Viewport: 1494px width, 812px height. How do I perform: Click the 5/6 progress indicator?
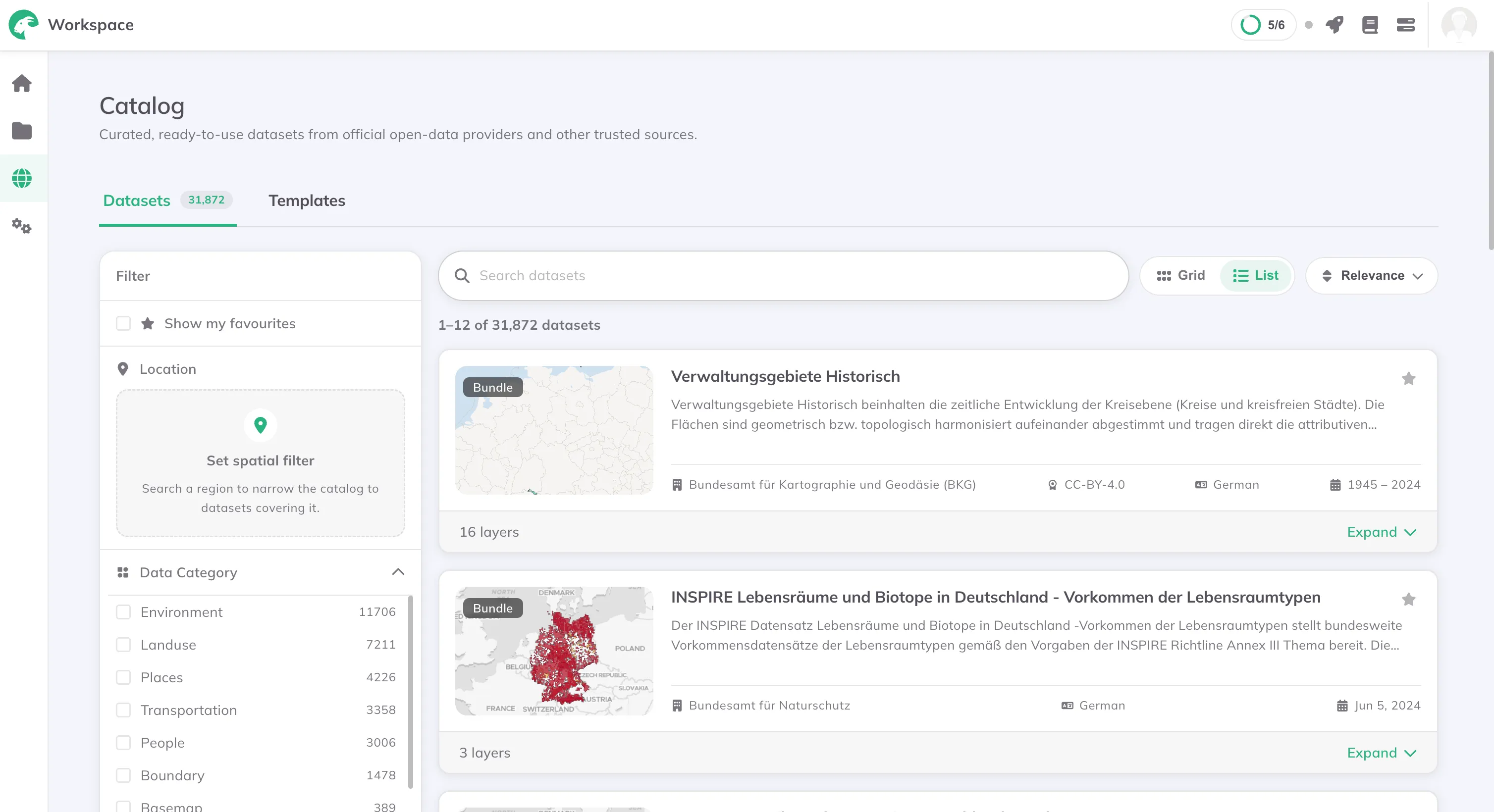(x=1263, y=25)
